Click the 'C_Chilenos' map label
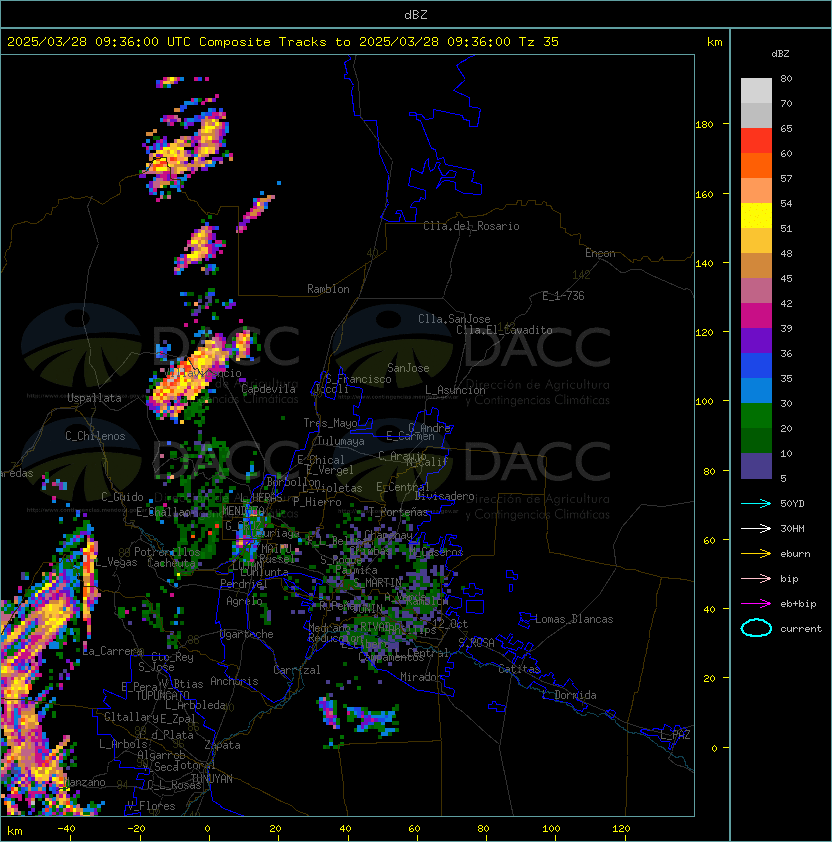Viewport: 832px width, 842px height. 95,436
